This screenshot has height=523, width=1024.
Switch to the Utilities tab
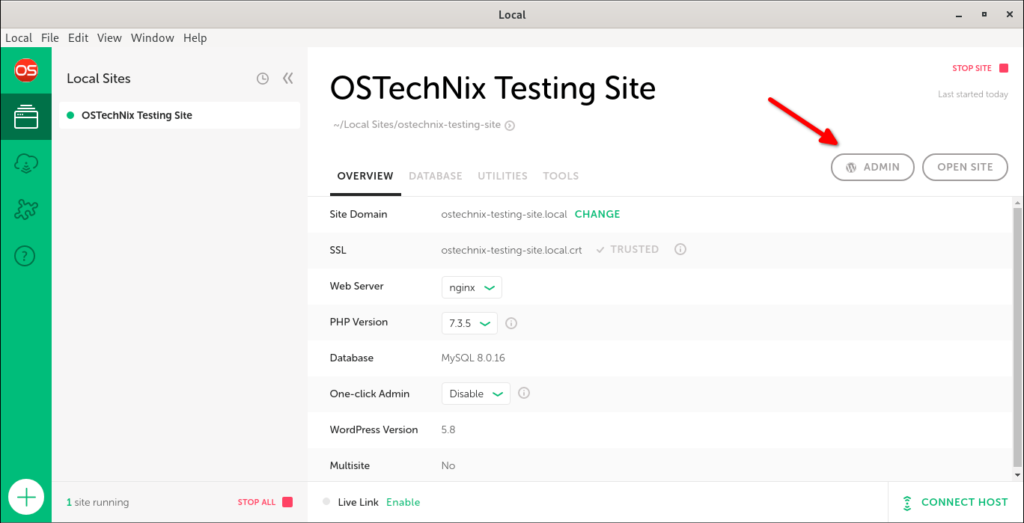pos(503,176)
